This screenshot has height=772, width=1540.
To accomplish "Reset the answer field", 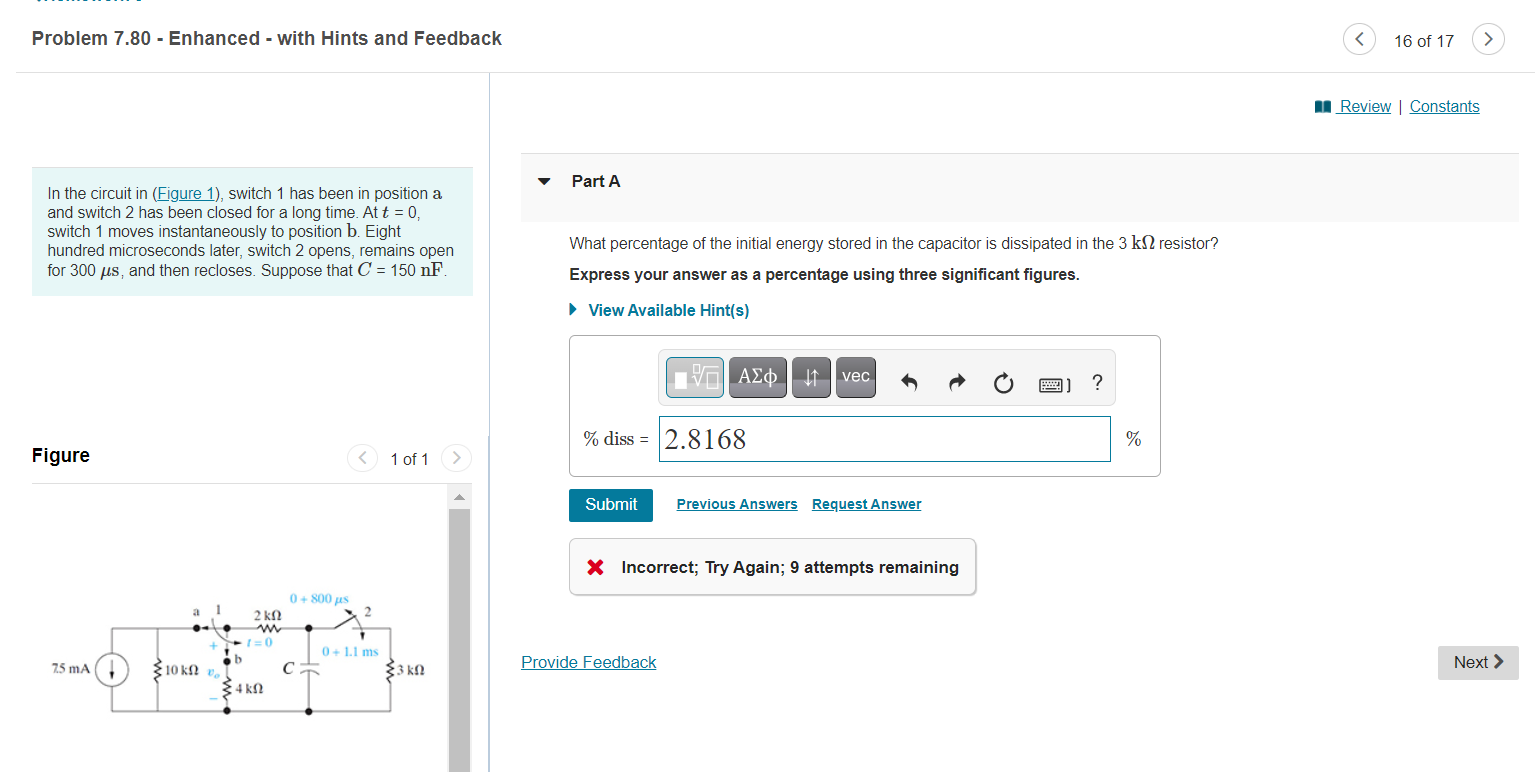I will 1004,382.
